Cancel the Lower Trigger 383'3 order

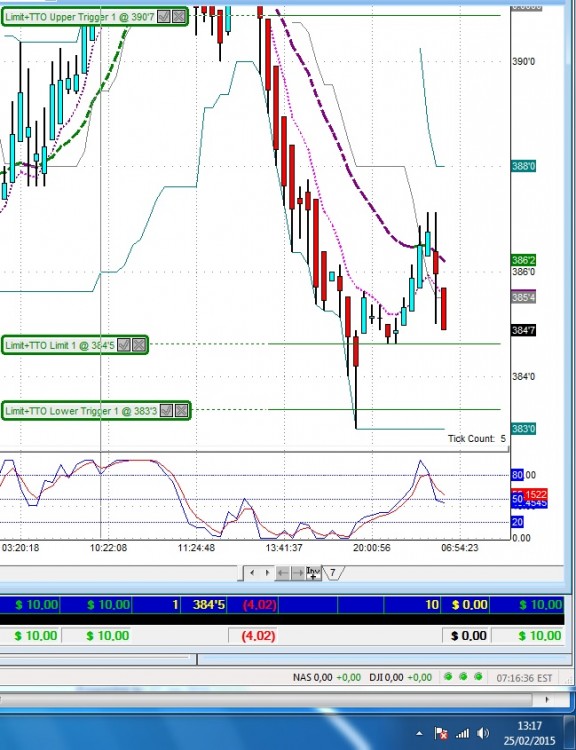coord(181,410)
